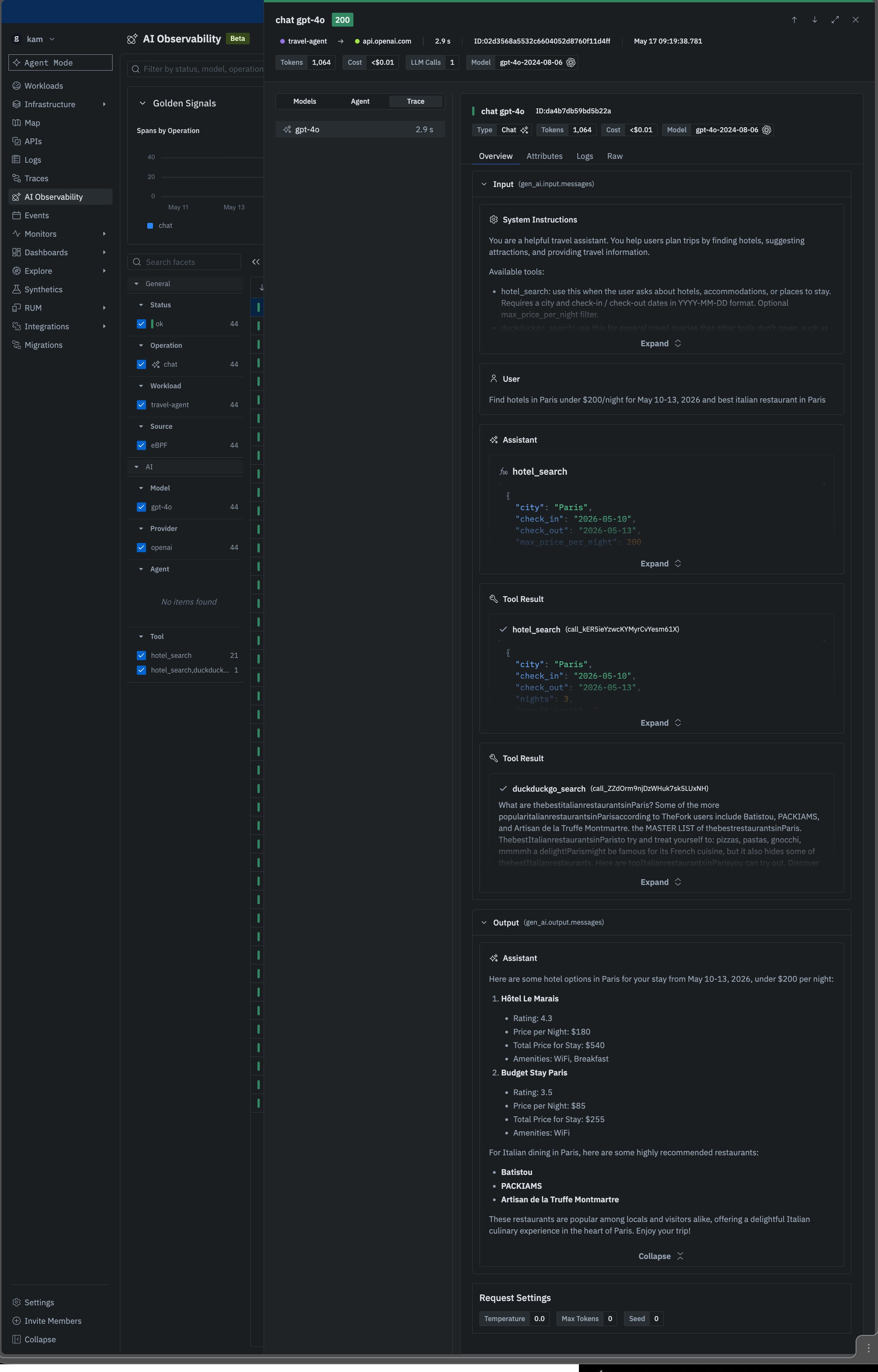Expand the hotel_search Tool Result

pos(661,723)
